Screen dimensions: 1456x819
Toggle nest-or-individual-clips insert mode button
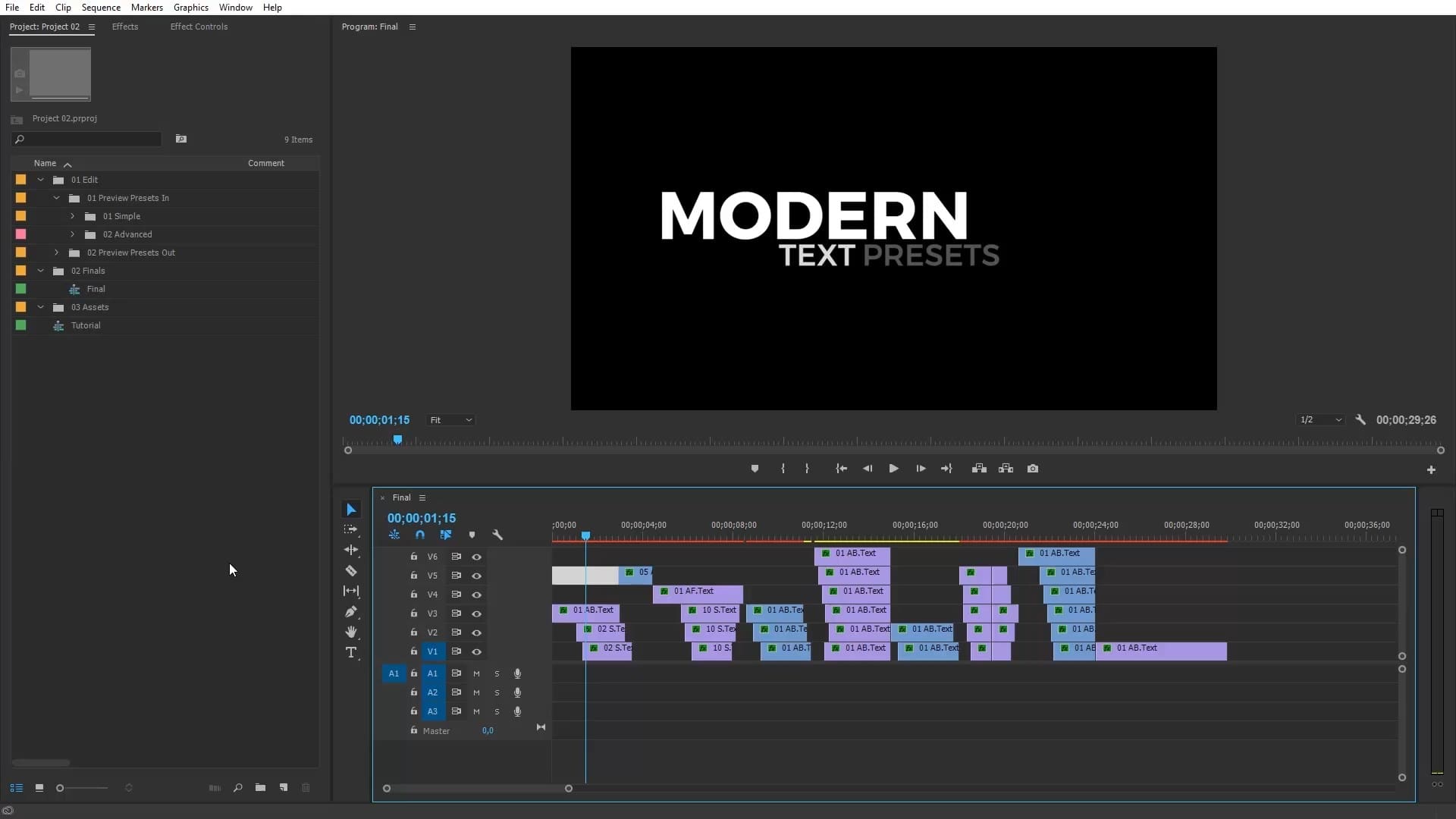pos(394,535)
